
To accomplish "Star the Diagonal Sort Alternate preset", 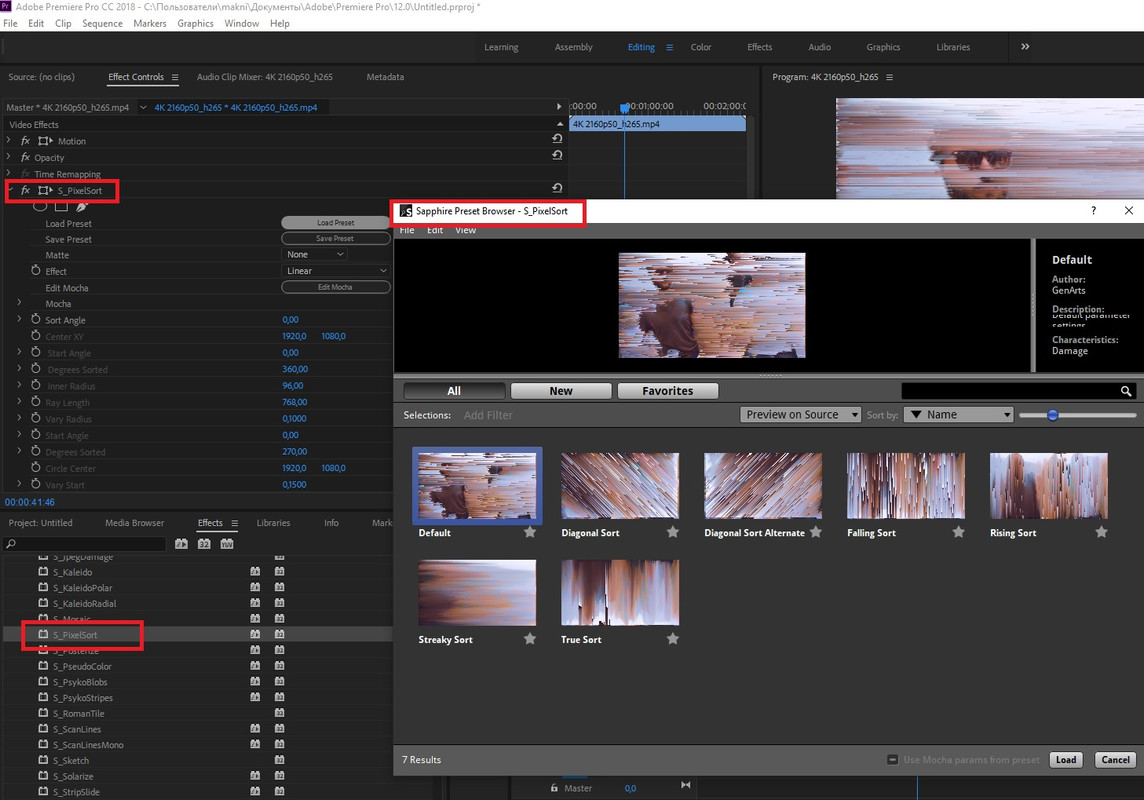I will tap(816, 532).
